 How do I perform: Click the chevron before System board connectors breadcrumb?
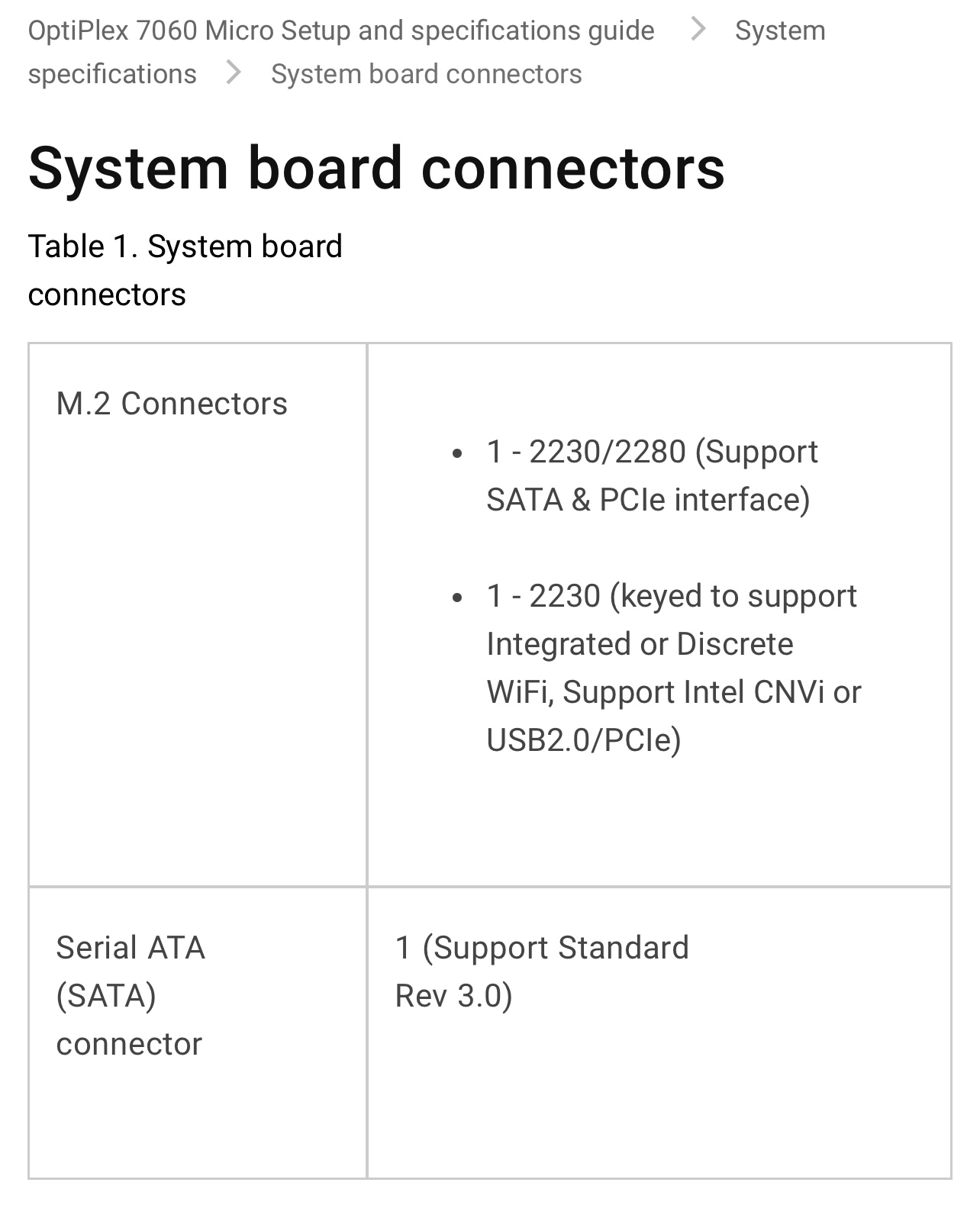point(234,73)
